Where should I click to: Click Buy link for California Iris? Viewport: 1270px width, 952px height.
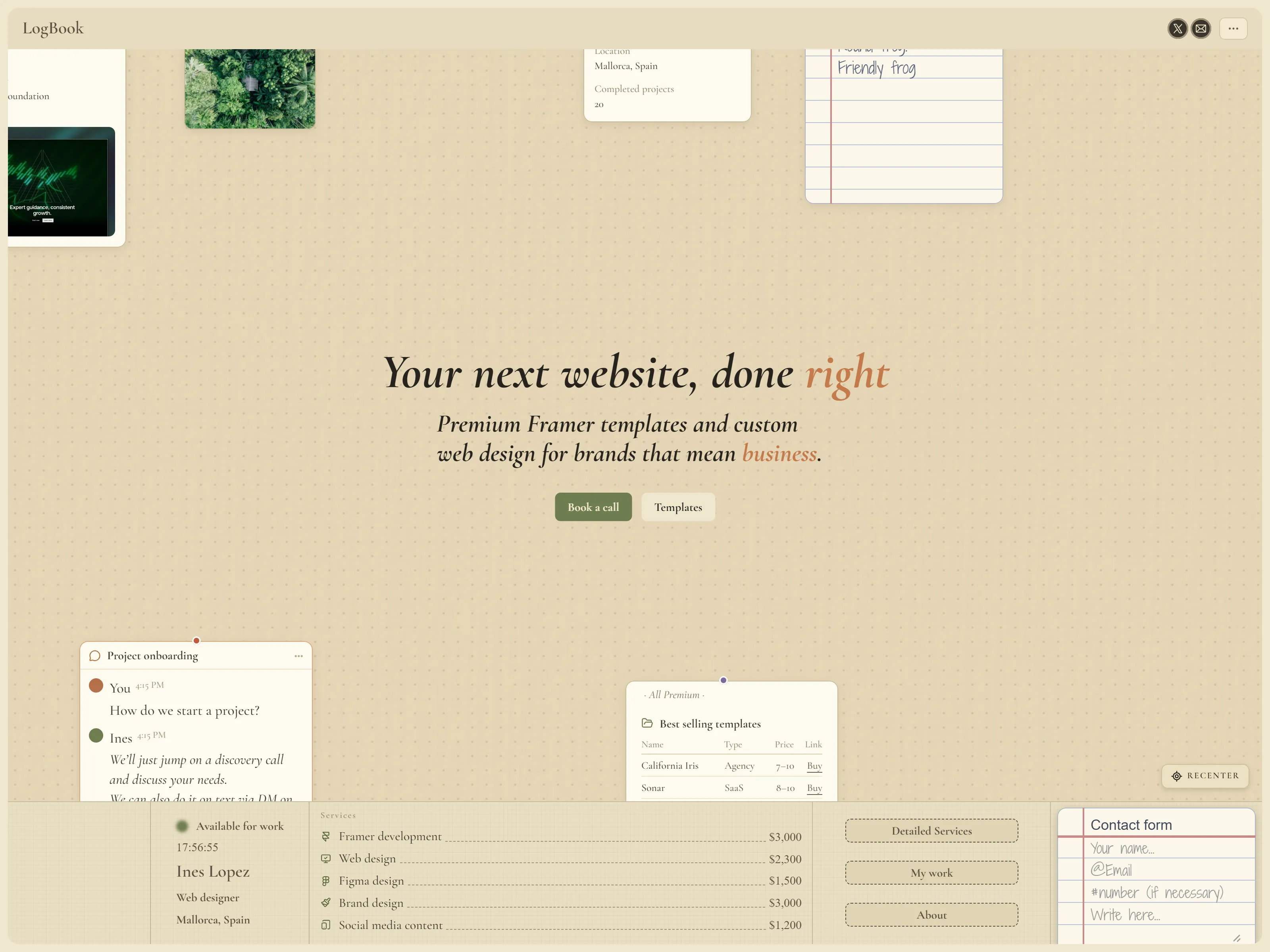(x=814, y=766)
